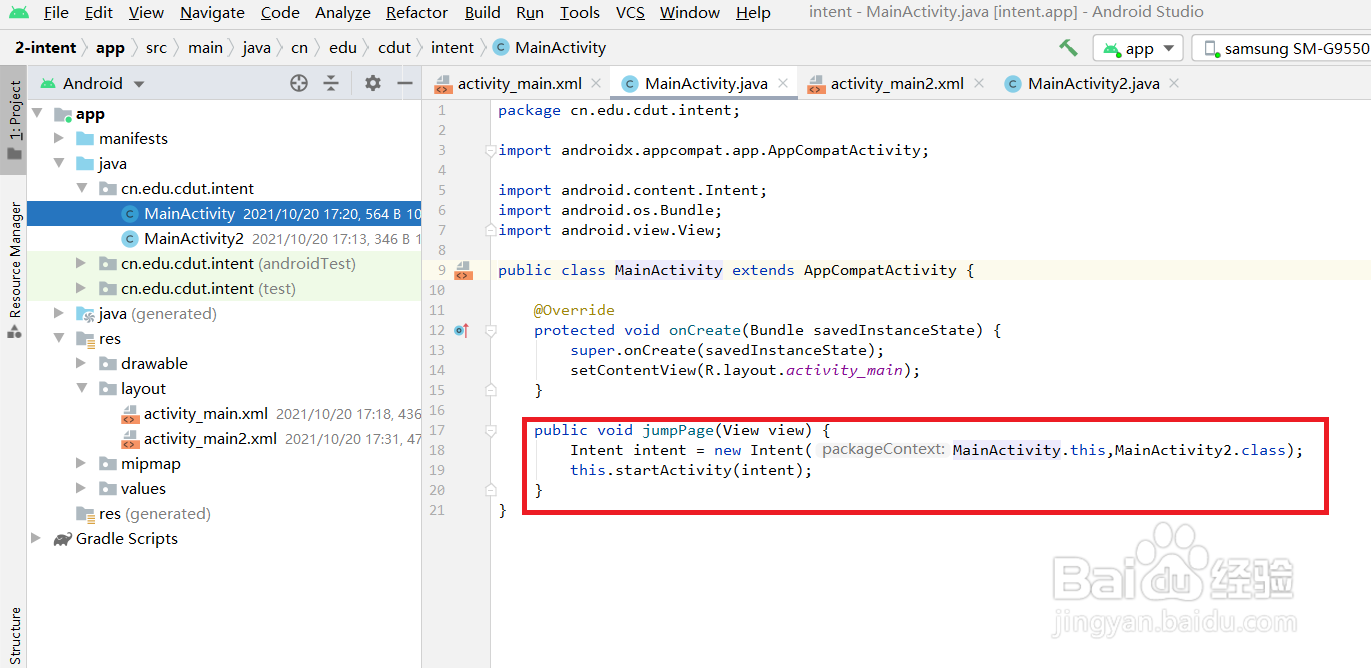
Task: Open the Tools menu
Action: [x=580, y=12]
